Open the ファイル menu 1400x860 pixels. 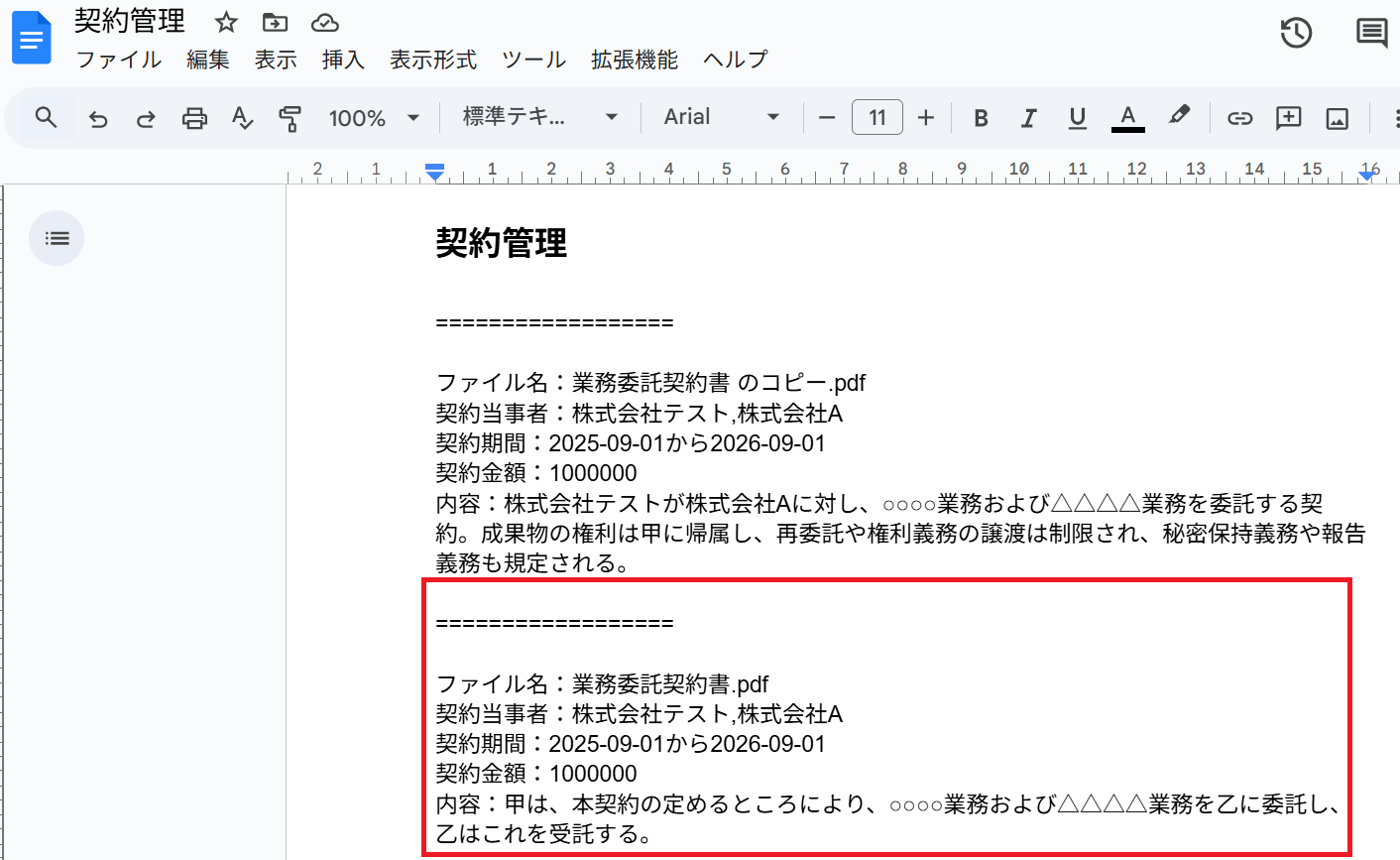(118, 60)
